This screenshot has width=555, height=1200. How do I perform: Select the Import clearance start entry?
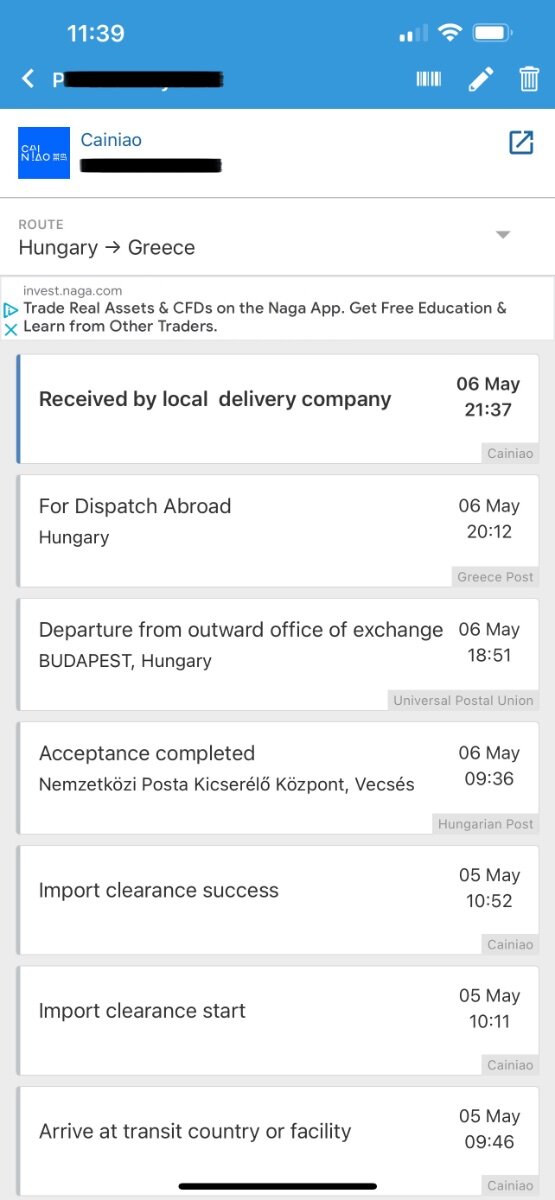click(279, 1020)
